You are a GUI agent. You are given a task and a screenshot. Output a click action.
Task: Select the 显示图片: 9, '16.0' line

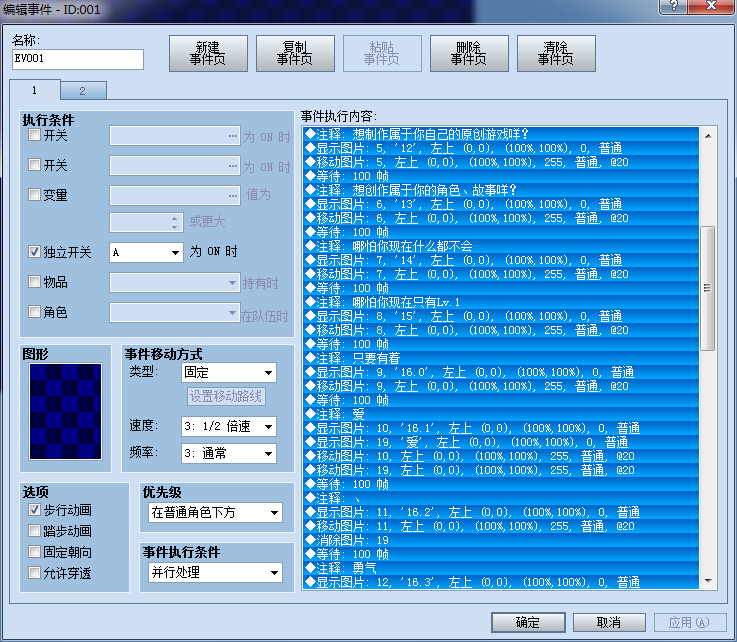(501, 372)
